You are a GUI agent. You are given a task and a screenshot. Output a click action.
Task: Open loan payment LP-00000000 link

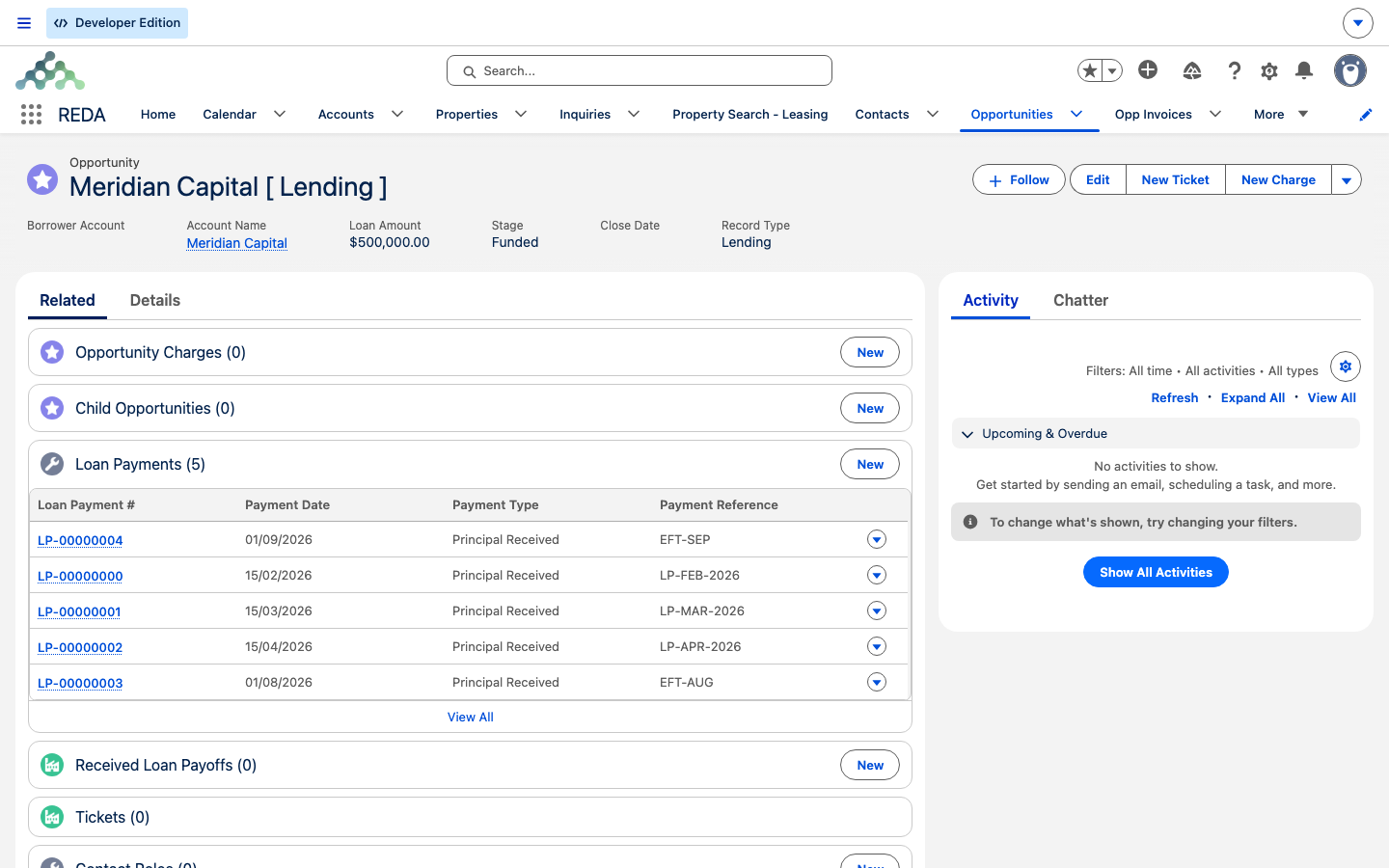80,576
